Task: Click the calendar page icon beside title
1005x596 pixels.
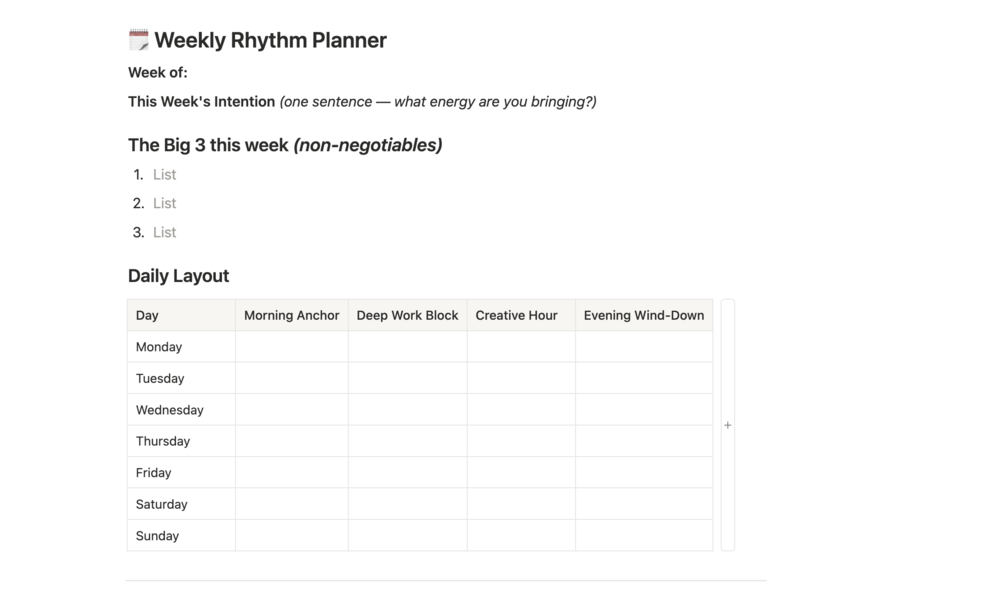Action: (138, 40)
